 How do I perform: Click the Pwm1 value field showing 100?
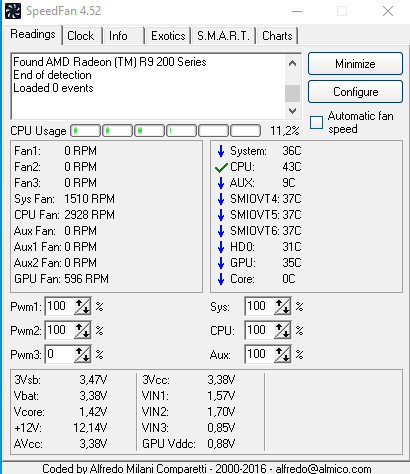point(59,306)
